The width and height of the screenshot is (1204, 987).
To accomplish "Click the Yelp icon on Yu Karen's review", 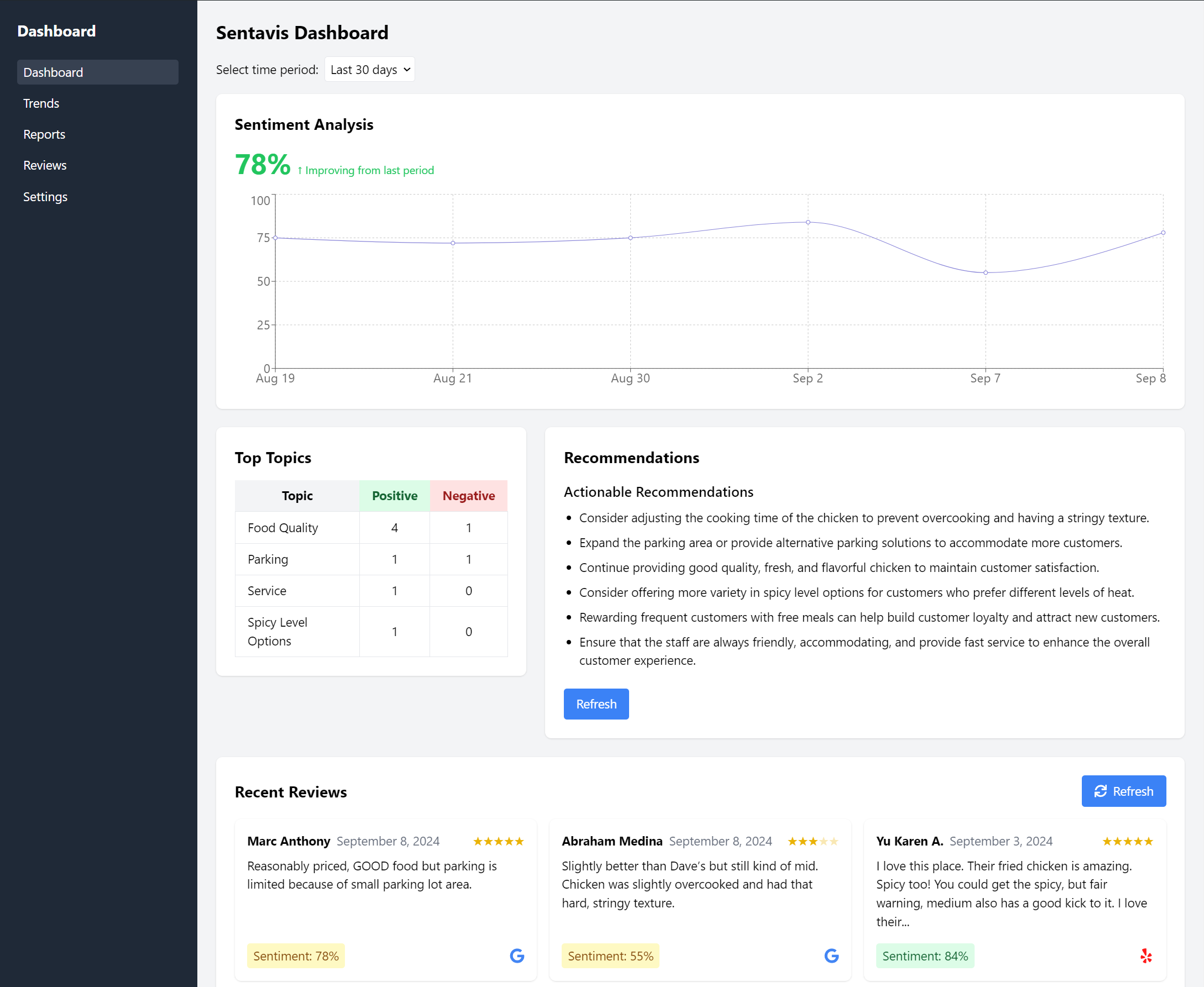I will click(1146, 956).
